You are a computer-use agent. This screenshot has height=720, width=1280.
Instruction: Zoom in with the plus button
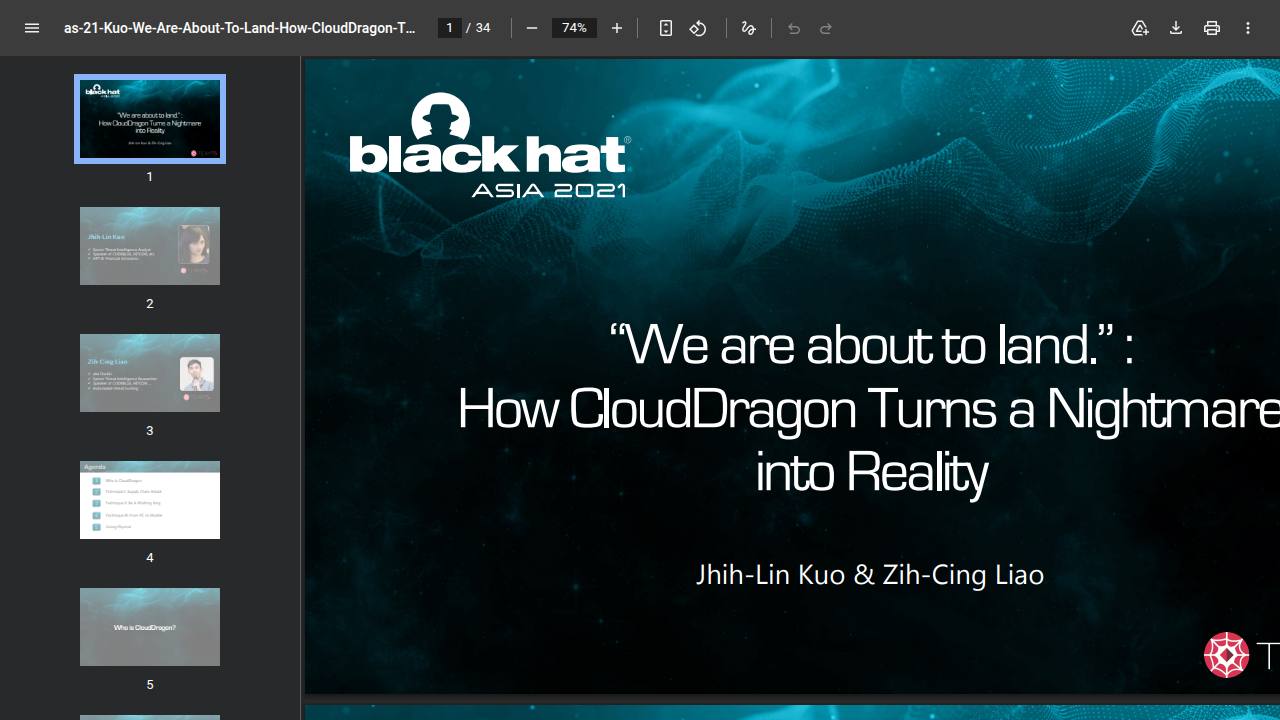(x=617, y=28)
